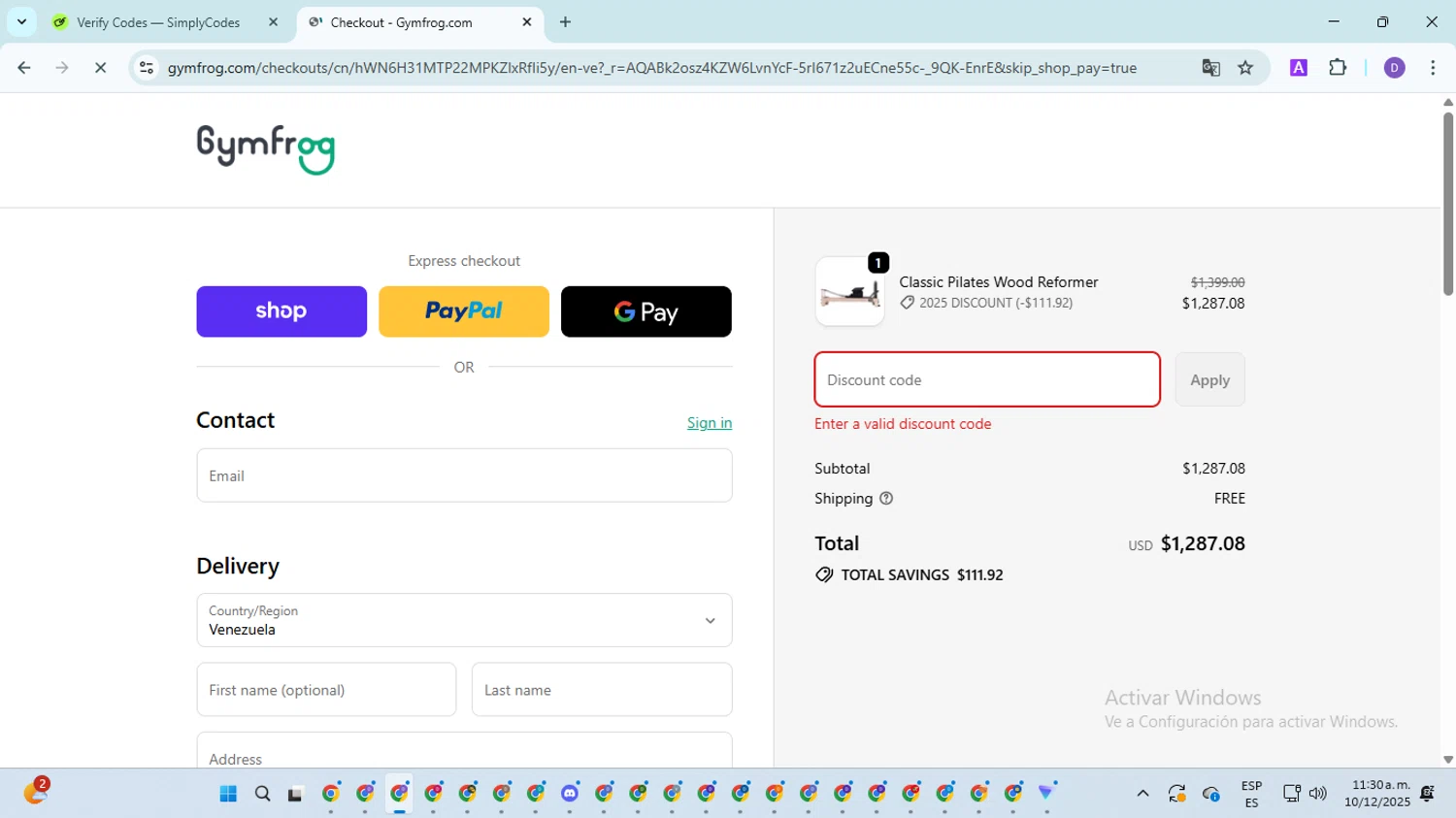The height and width of the screenshot is (818, 1456).
Task: Click the page vertical scrollbar thumb
Action: coord(1447,204)
